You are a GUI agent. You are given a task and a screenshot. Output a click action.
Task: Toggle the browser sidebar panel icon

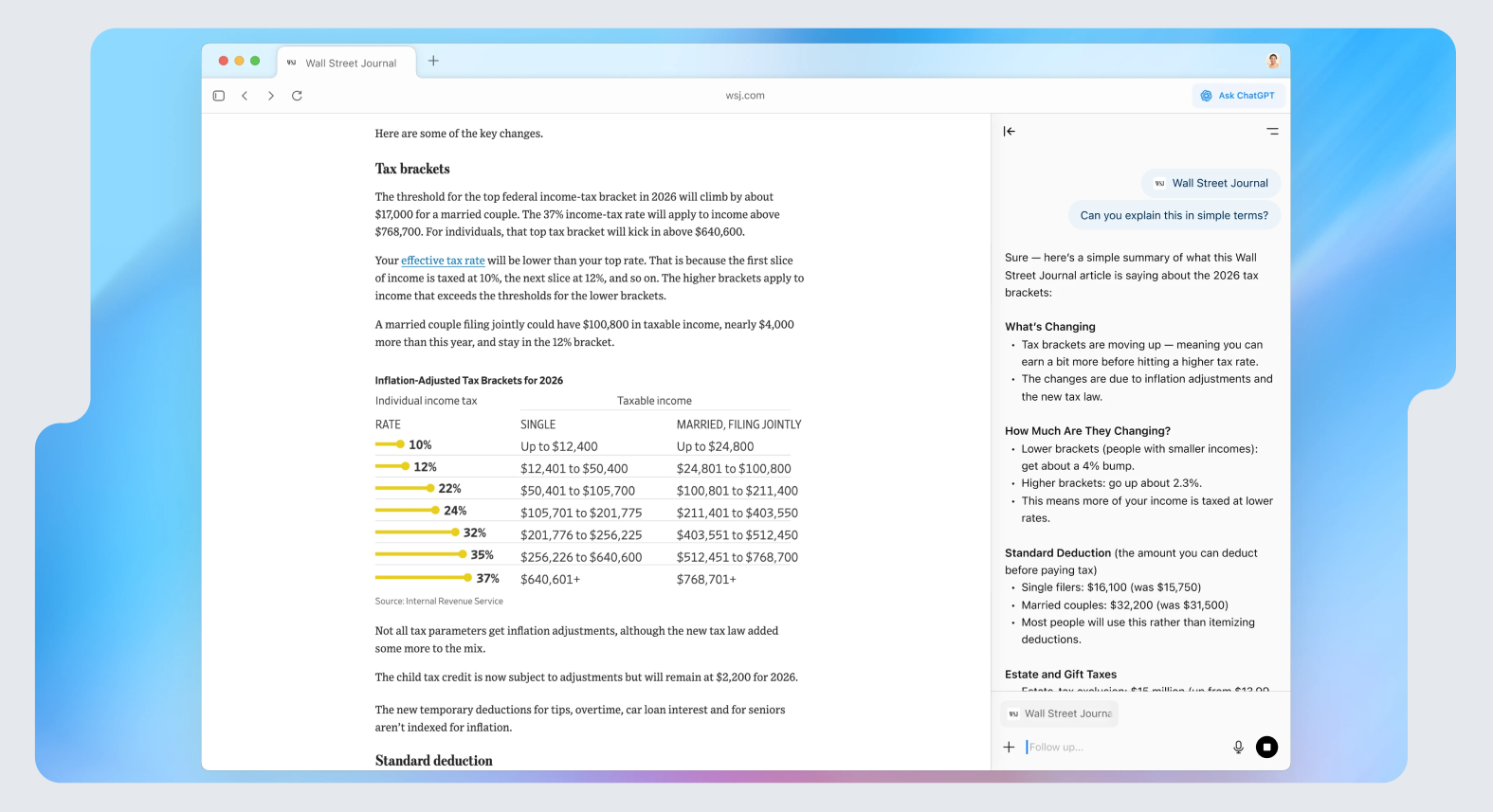coord(219,96)
